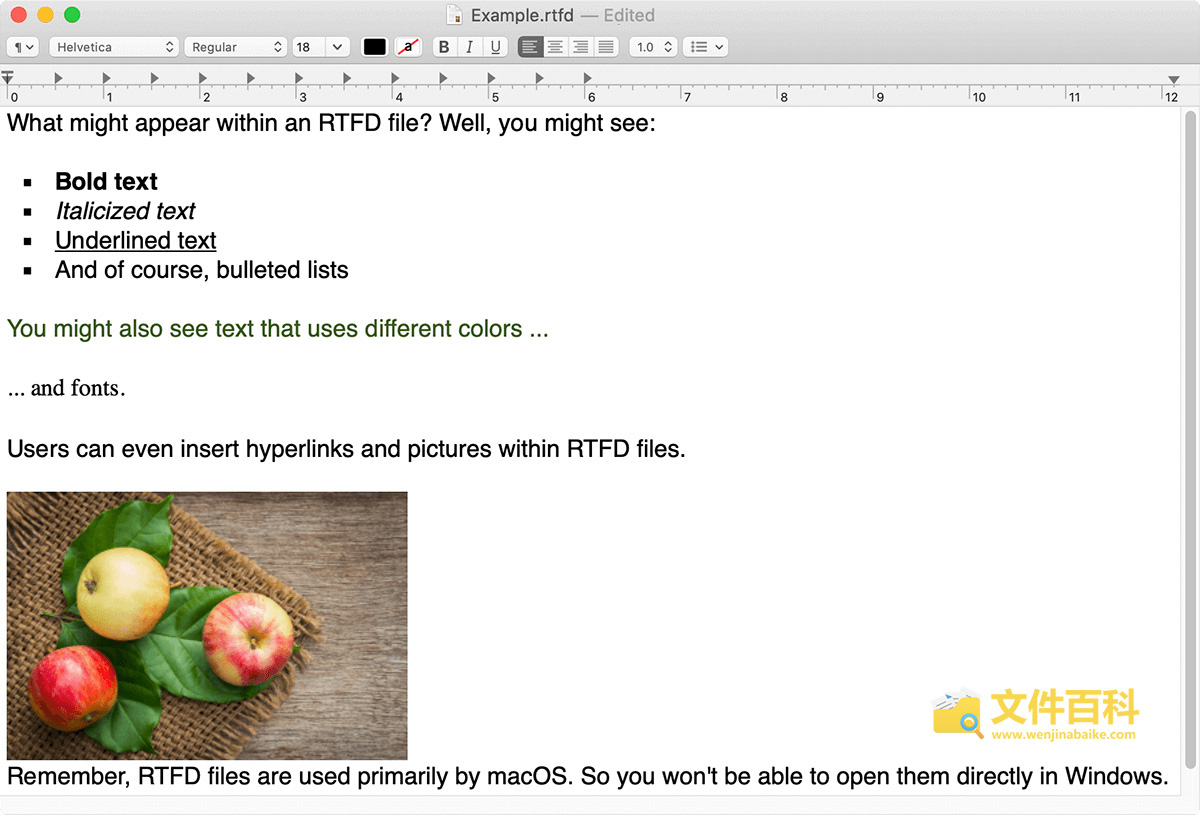
Task: Click the green 'You might also see text' line
Action: (278, 329)
